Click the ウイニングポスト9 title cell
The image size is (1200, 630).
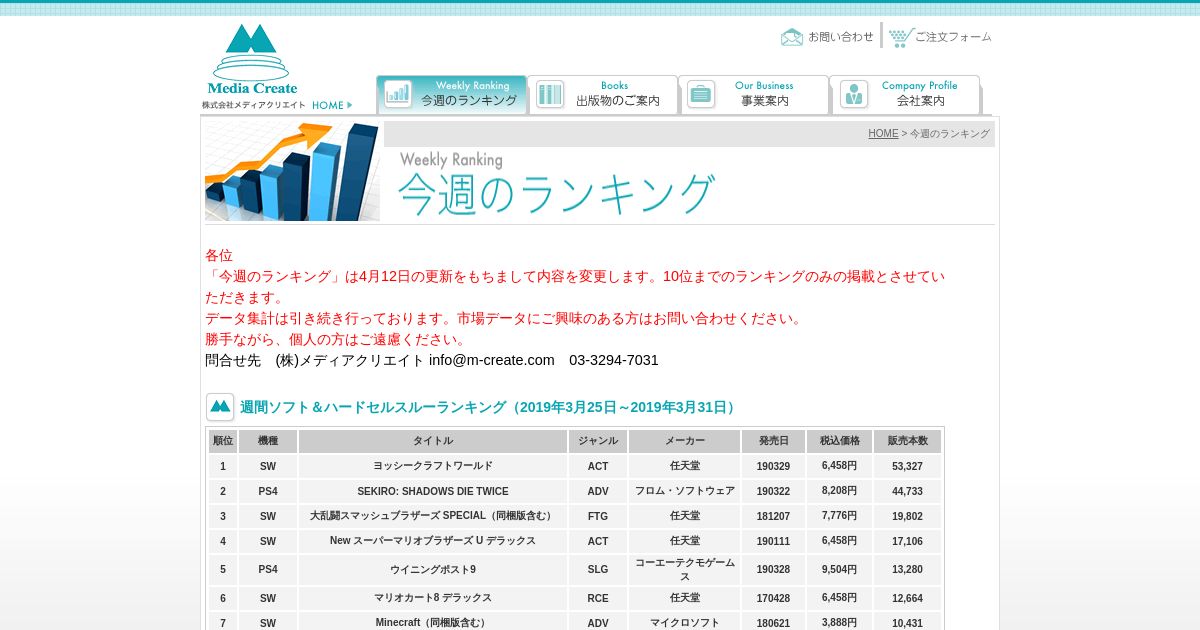433,570
